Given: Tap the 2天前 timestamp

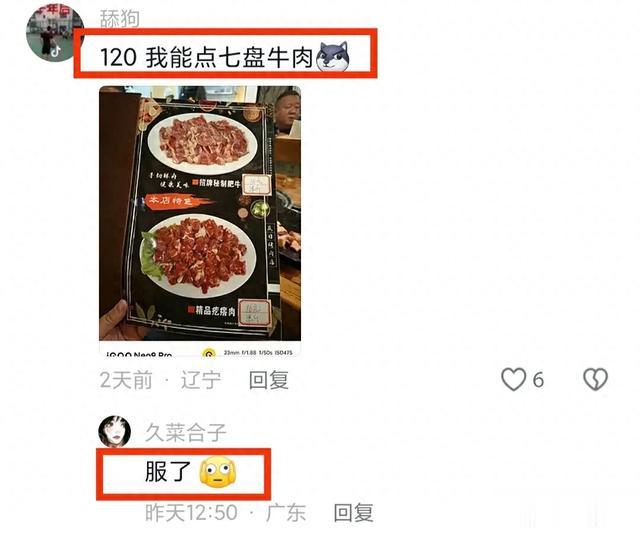Looking at the screenshot, I should pos(126,380).
